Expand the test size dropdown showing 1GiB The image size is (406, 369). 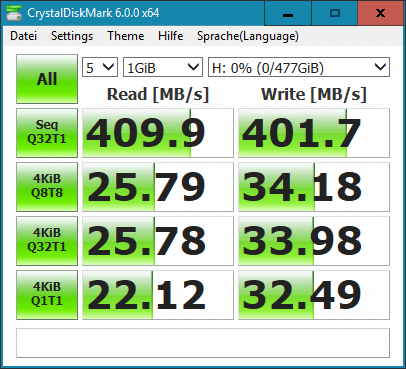[163, 67]
